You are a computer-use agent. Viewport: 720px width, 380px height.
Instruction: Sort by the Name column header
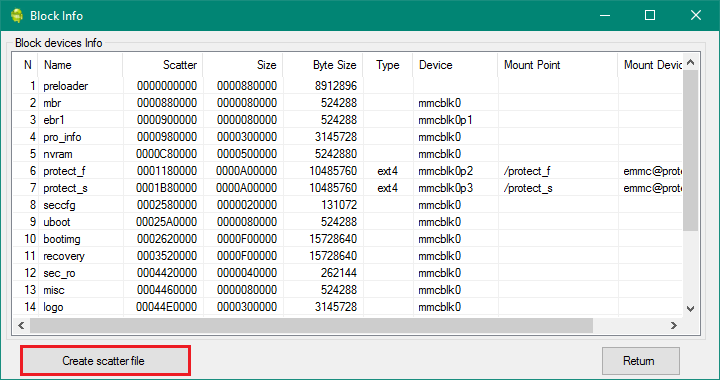80,65
